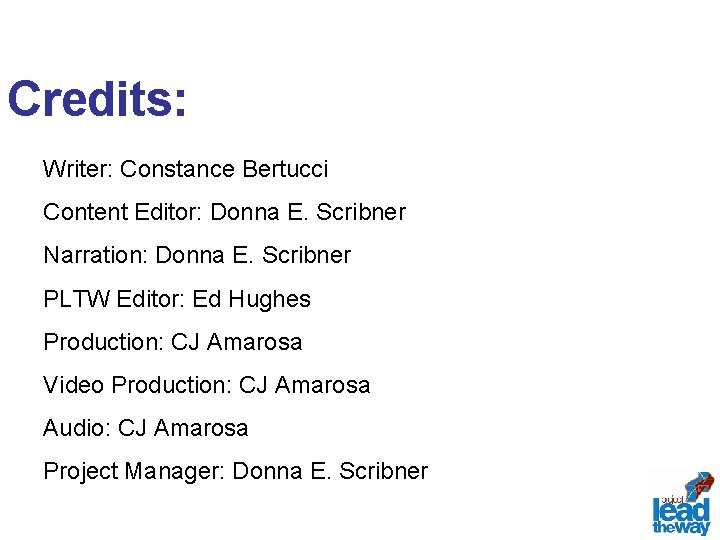The height and width of the screenshot is (540, 720).
Task: Click Donna E. Scribner on Project Manager line
Action: point(330,471)
